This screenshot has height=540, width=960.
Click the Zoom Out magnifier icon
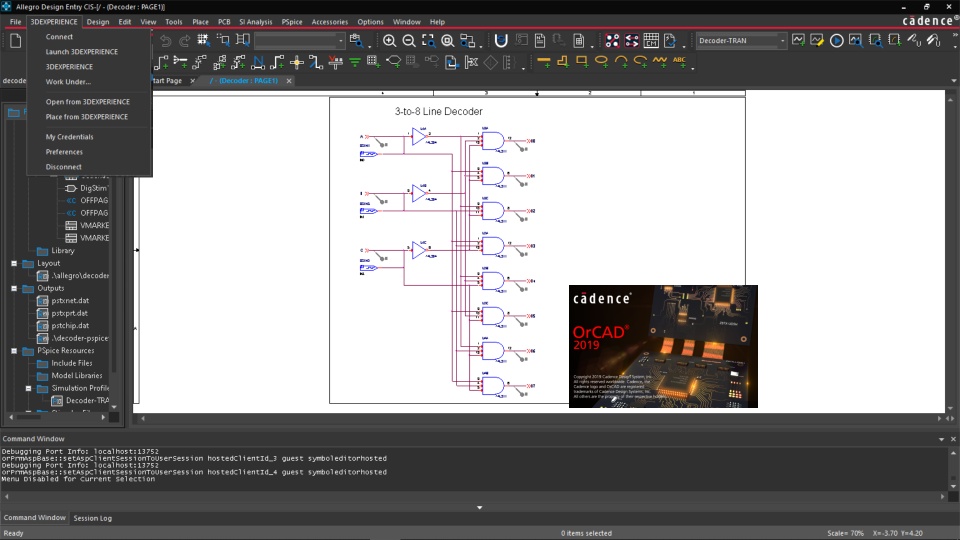point(409,41)
